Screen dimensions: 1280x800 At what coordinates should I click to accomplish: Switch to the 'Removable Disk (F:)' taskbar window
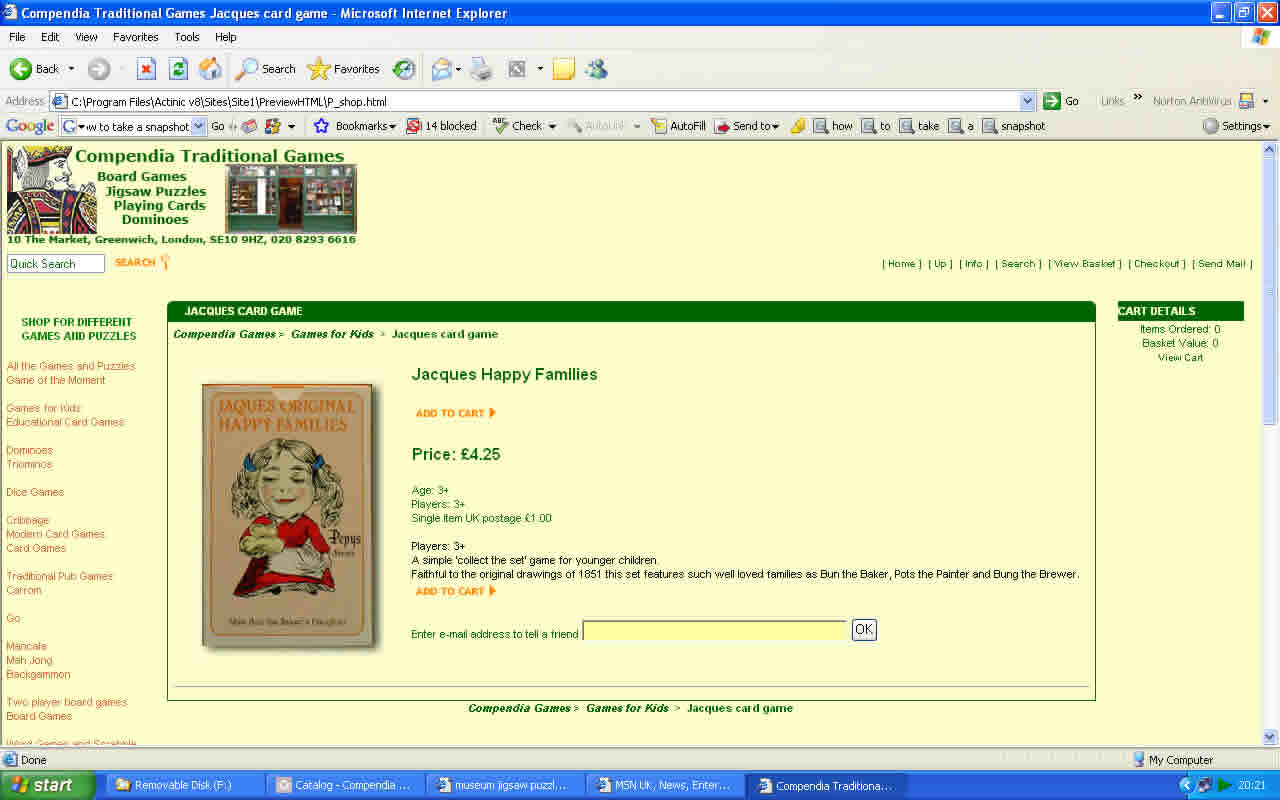point(182,785)
